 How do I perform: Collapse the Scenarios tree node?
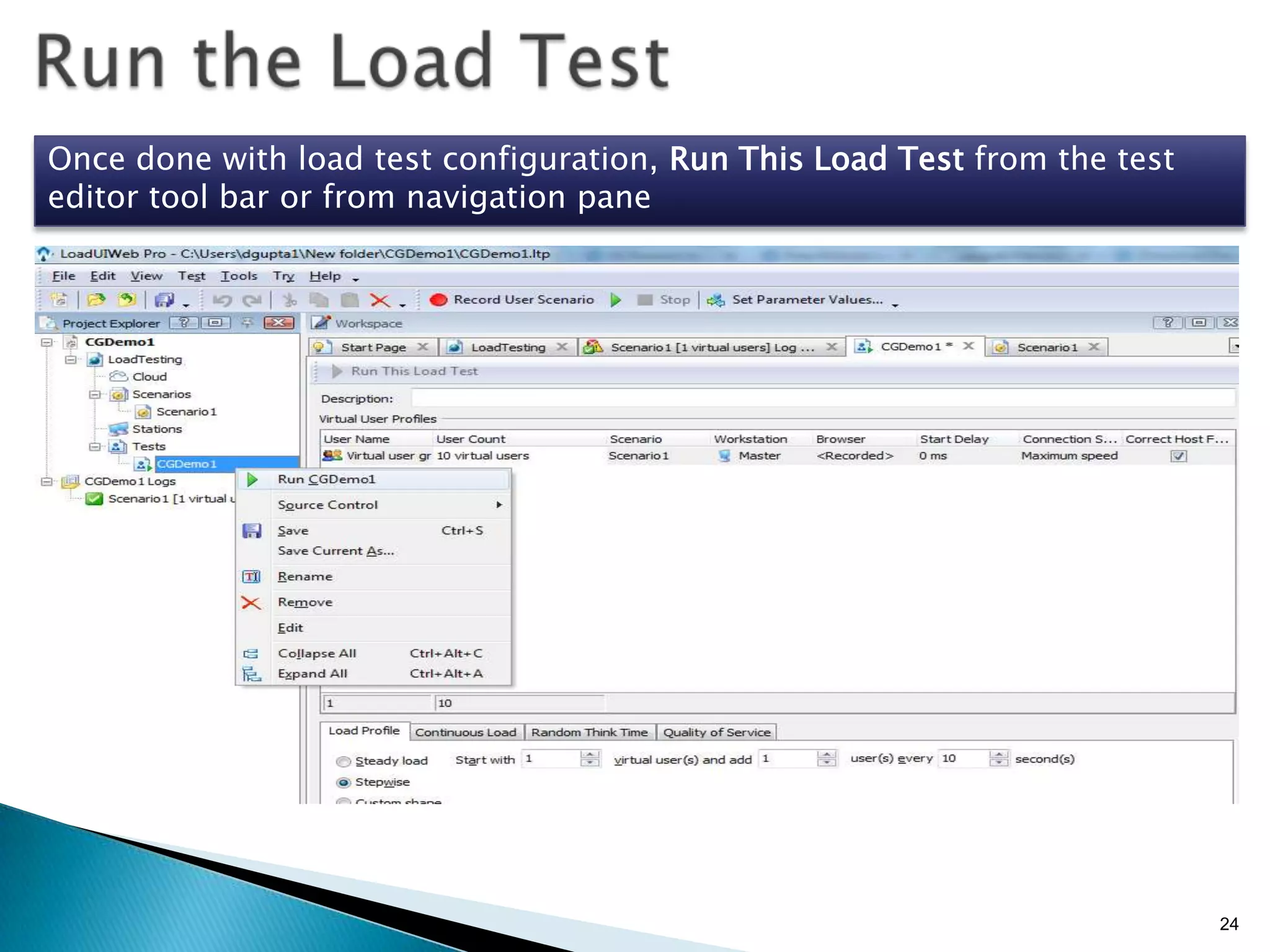pos(94,394)
